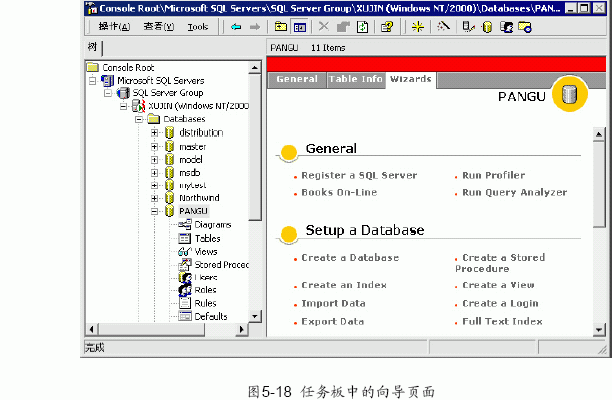Click the Rules node icon
The image size is (612, 400).
185,303
